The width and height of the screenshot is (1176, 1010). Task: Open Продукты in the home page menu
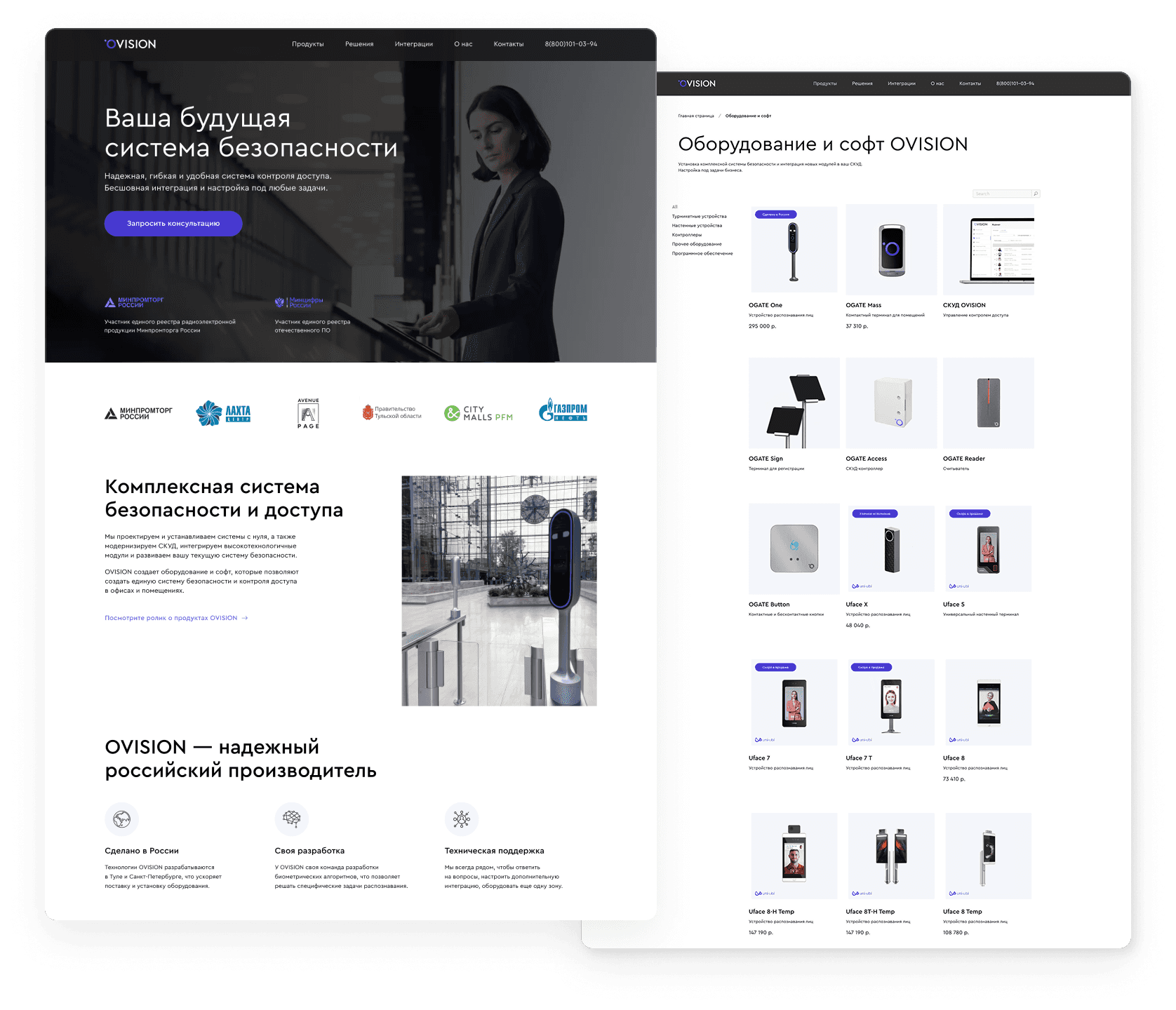308,44
